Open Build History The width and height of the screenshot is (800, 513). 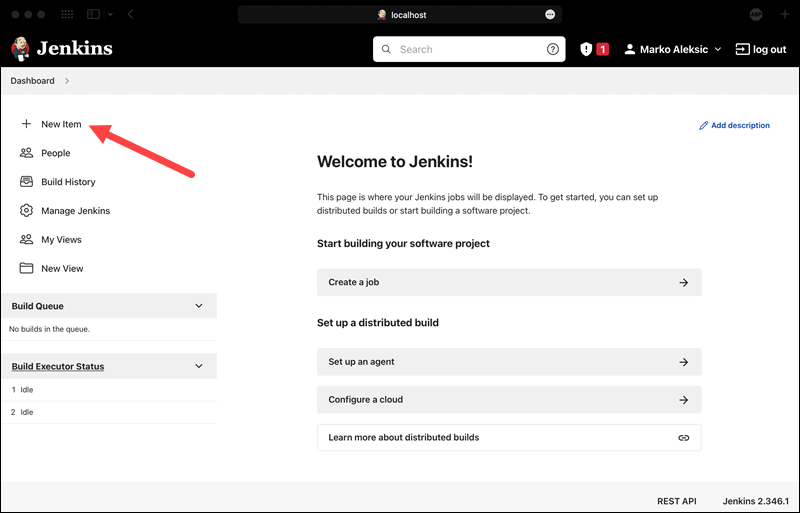tap(68, 182)
